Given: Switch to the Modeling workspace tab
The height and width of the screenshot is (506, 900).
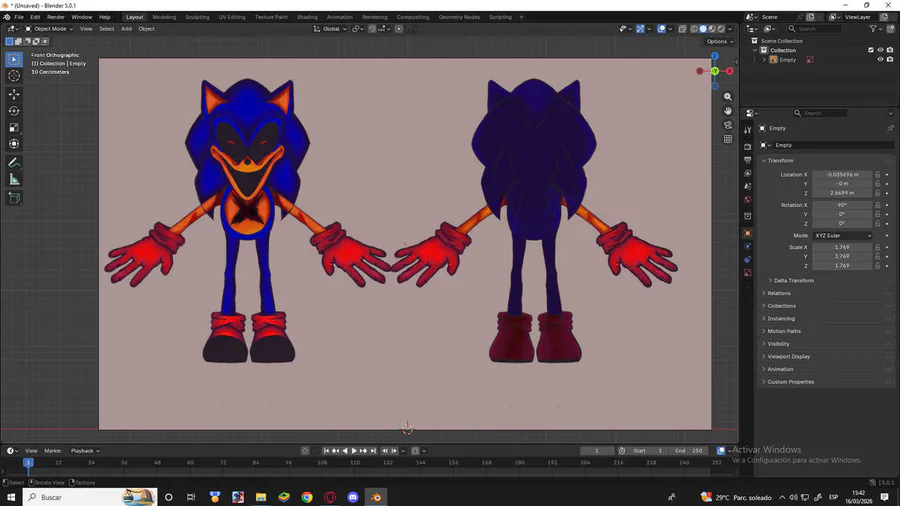Looking at the screenshot, I should [164, 17].
